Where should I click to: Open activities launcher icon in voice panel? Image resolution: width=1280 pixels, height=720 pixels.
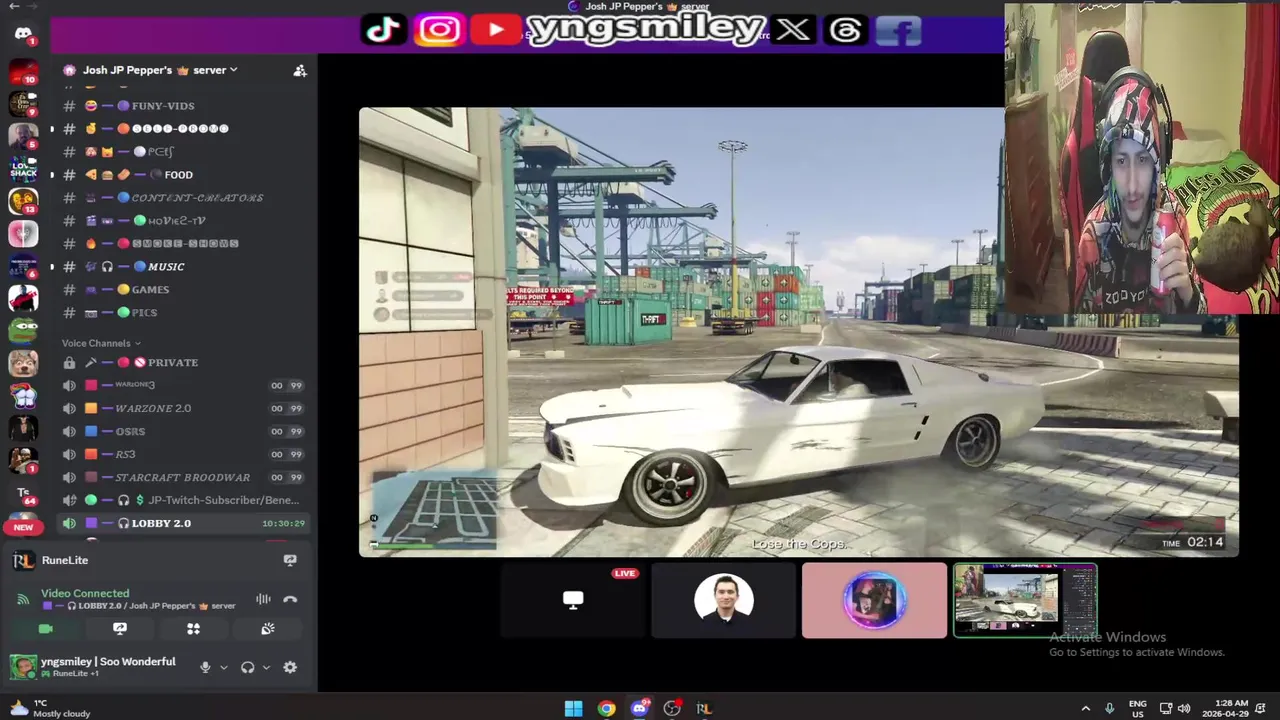[193, 629]
